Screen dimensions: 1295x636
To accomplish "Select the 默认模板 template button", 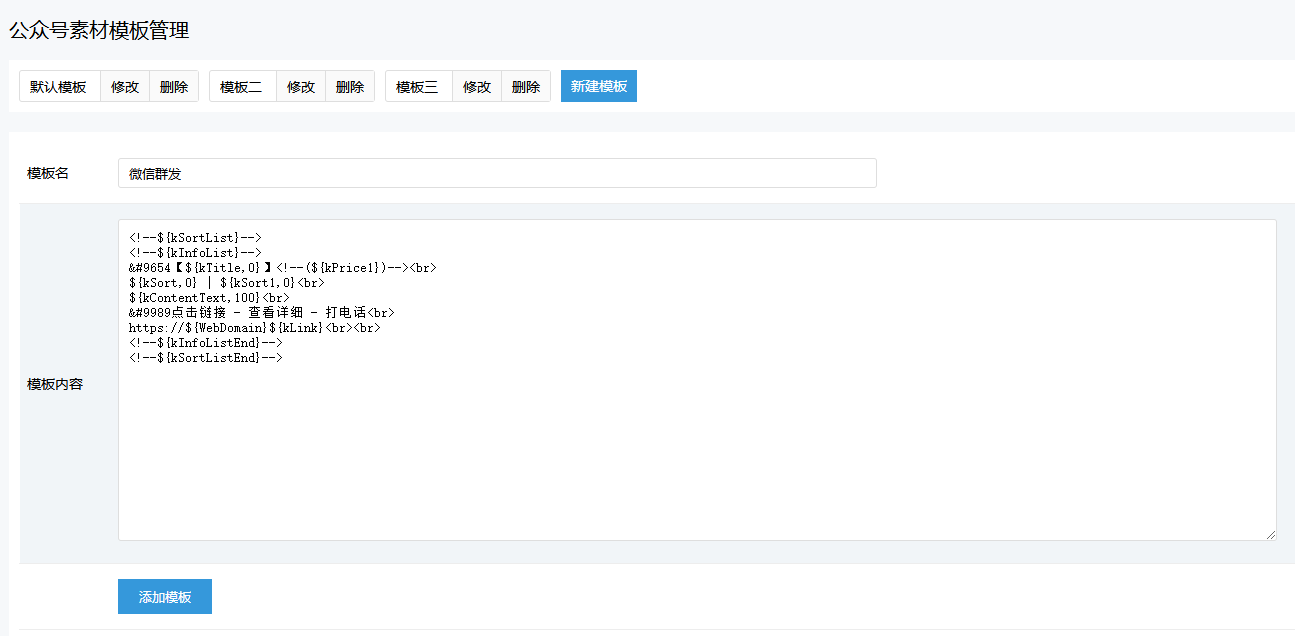I will pyautogui.click(x=59, y=87).
